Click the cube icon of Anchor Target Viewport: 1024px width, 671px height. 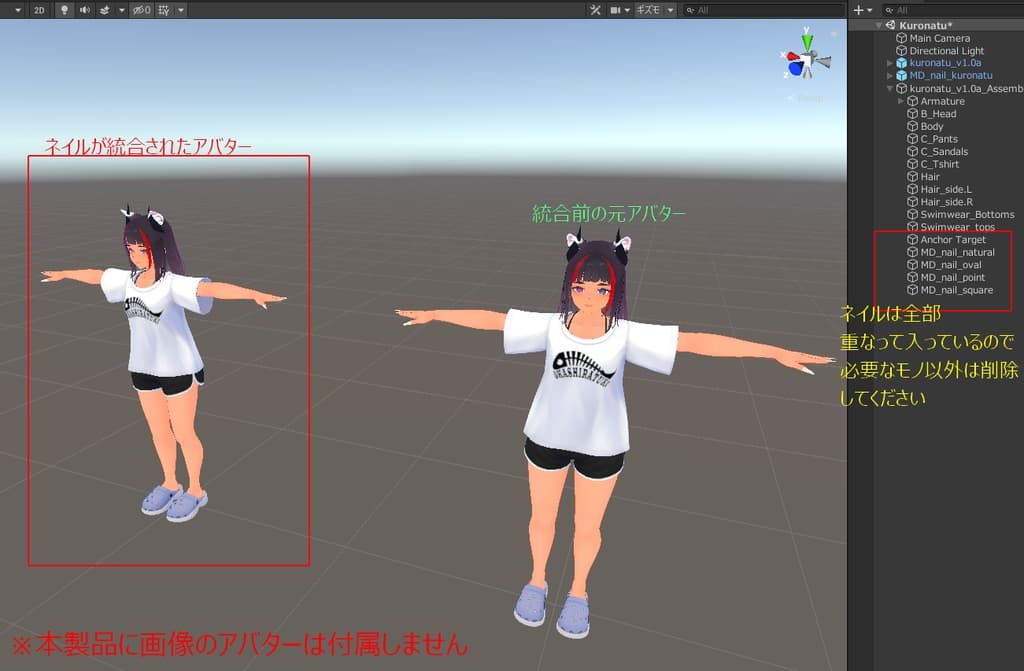tap(912, 240)
